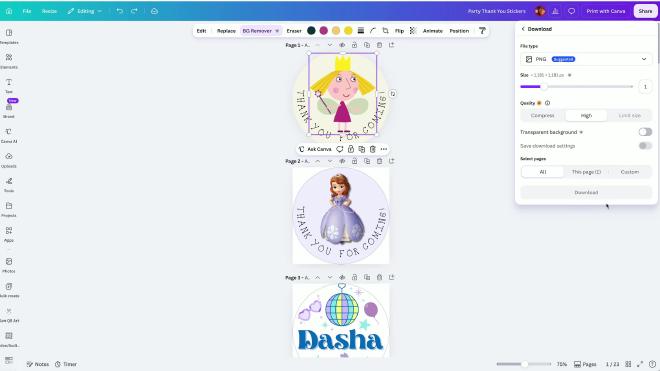660x371 pixels.
Task: Open corner rounding tool in toolbar
Action: pyautogui.click(x=373, y=31)
